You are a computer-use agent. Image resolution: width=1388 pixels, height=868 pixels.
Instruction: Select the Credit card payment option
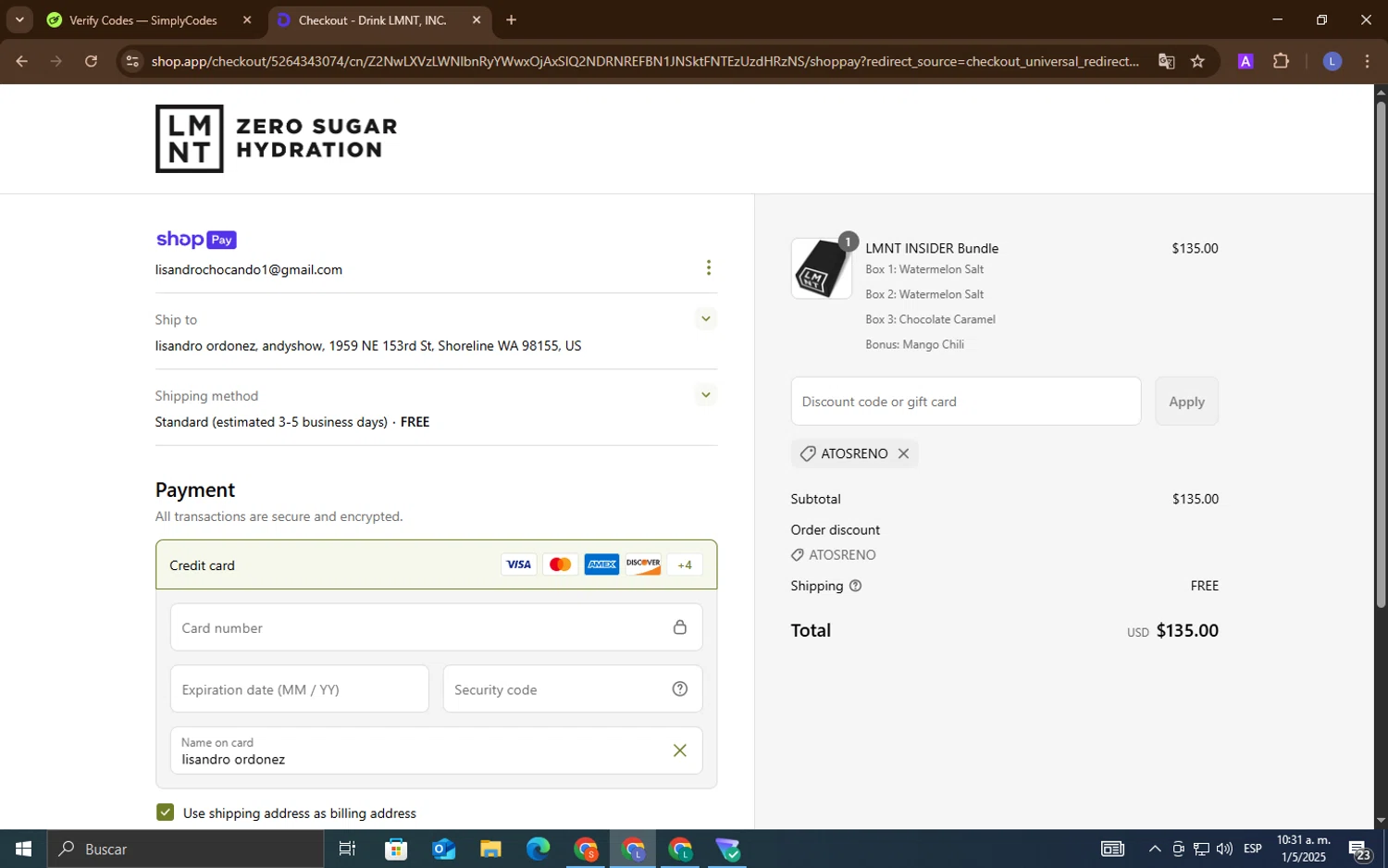pos(436,564)
